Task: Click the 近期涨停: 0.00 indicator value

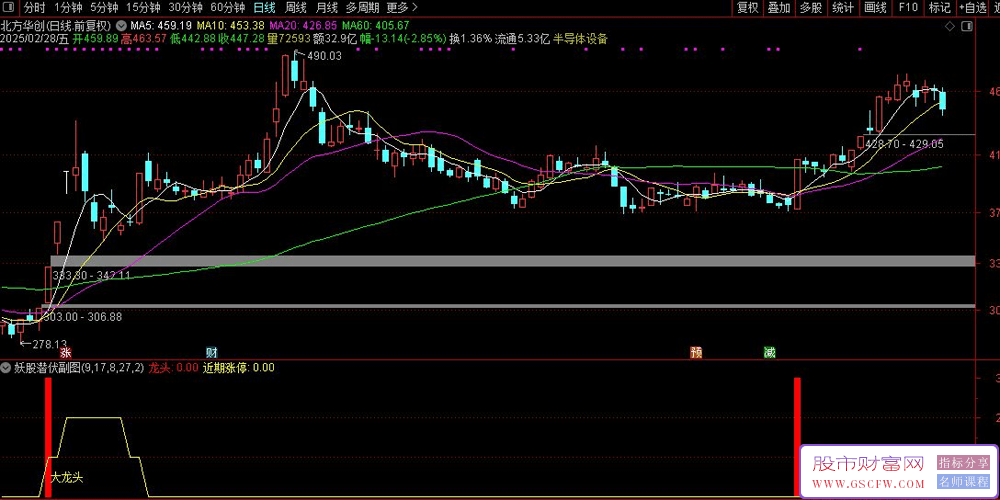Action: point(239,367)
